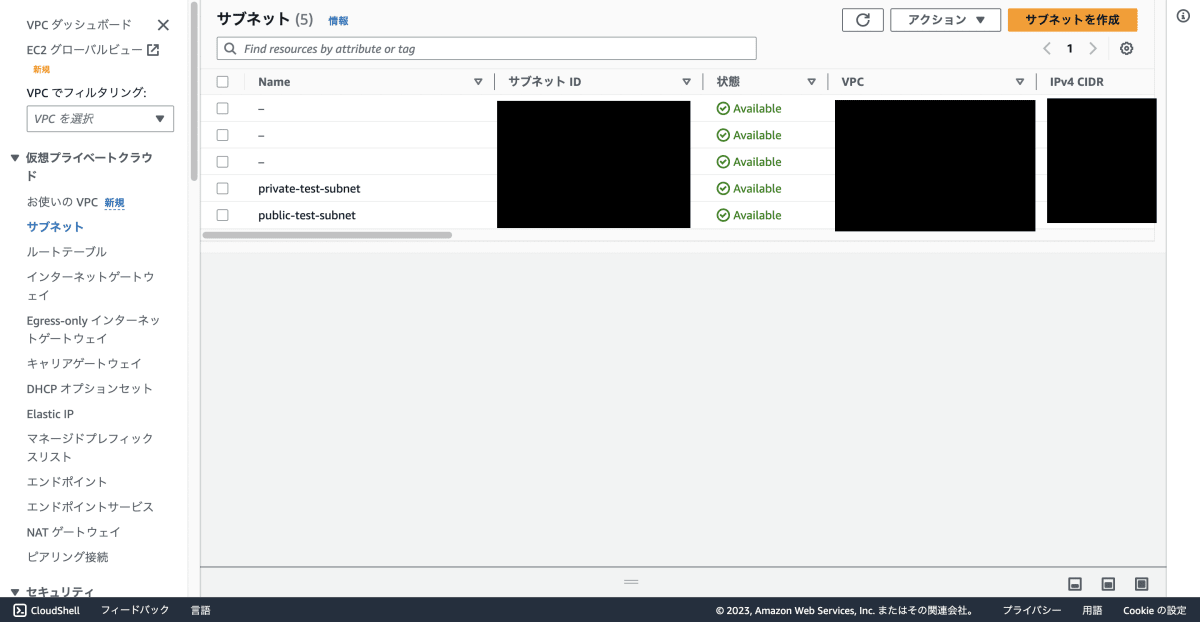Viewport: 1200px width, 622px height.
Task: Open インターネットゲートウェイ in sidebar
Action: click(90, 286)
